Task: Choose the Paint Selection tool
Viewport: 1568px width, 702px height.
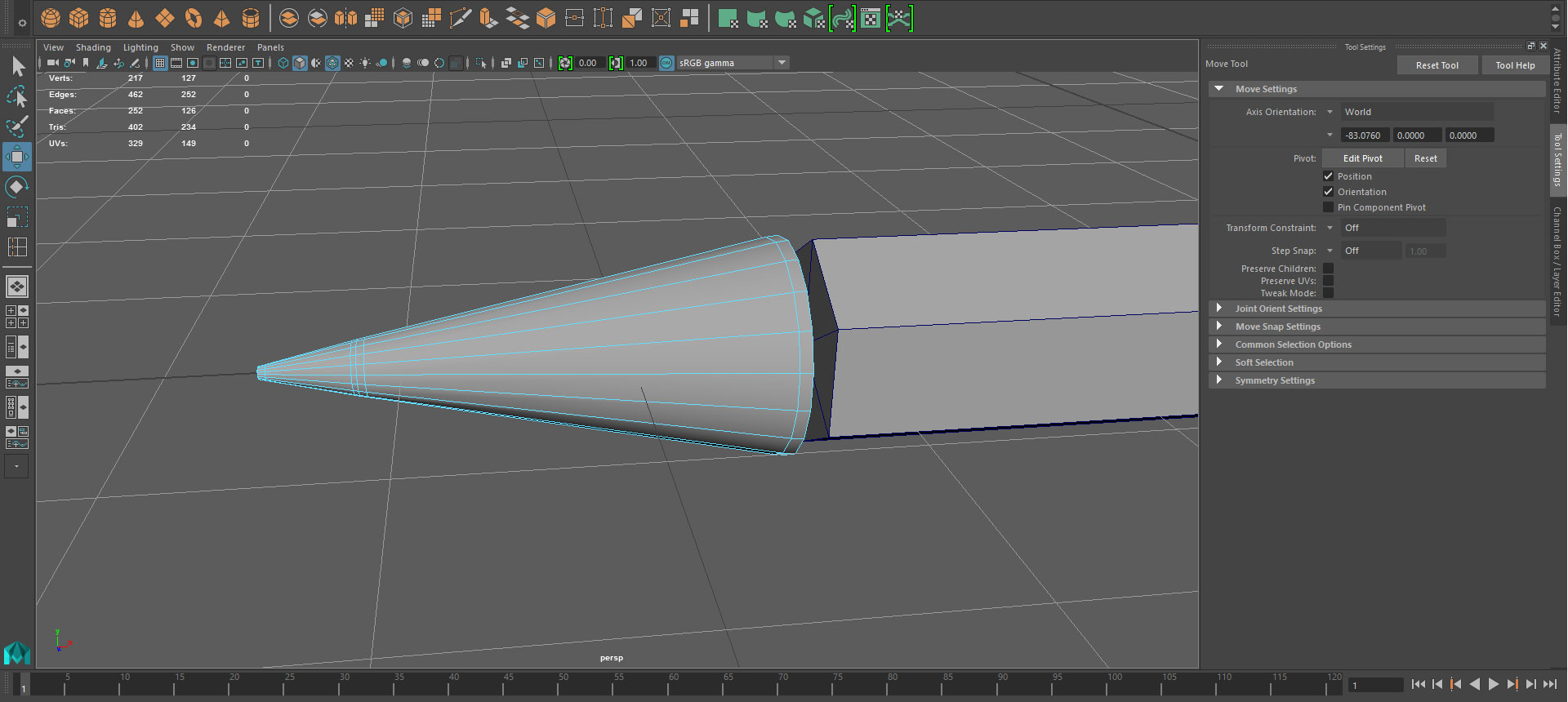Action: pyautogui.click(x=17, y=127)
